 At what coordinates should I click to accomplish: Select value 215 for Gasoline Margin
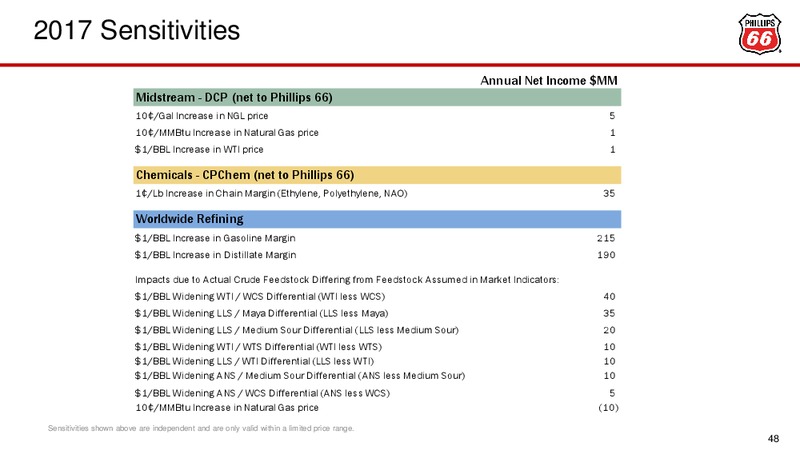click(x=606, y=238)
